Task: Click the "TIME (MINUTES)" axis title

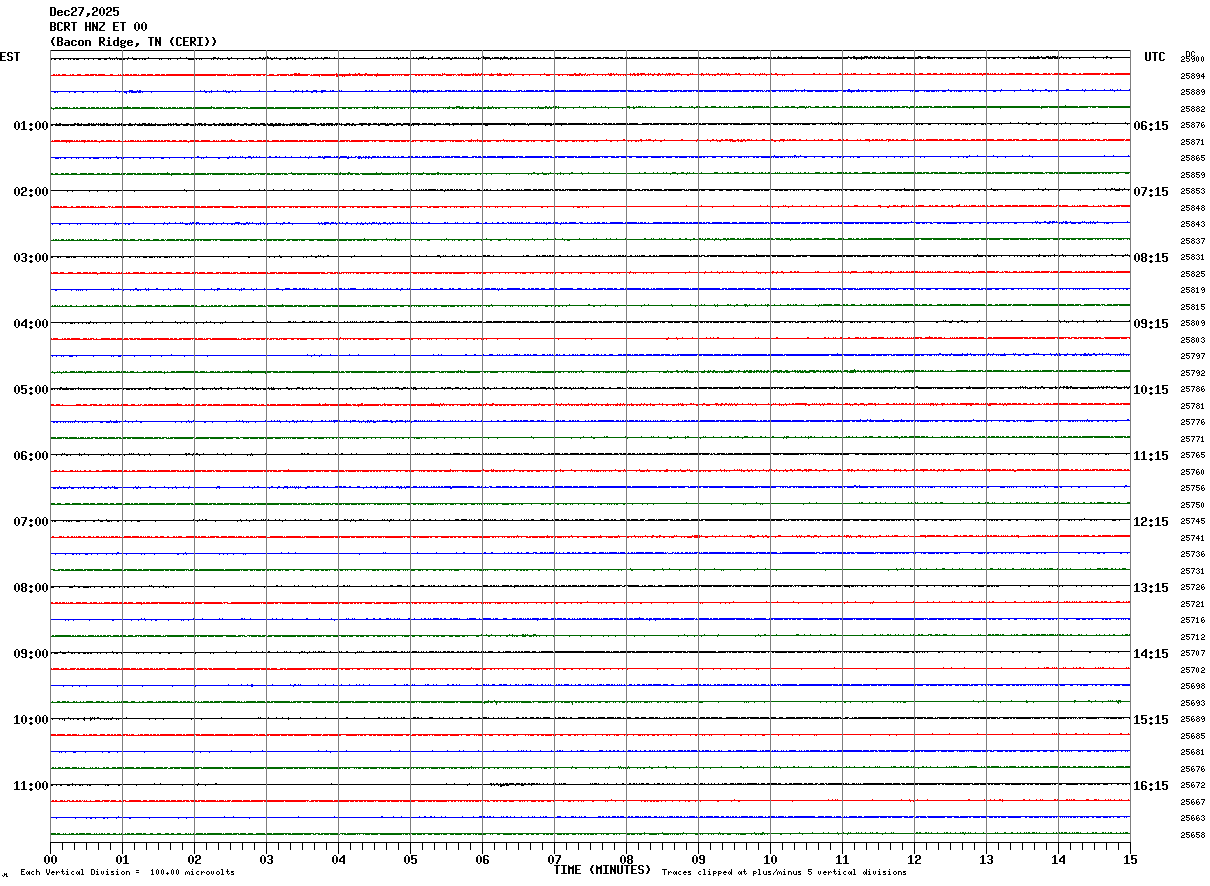Action: tap(602, 870)
